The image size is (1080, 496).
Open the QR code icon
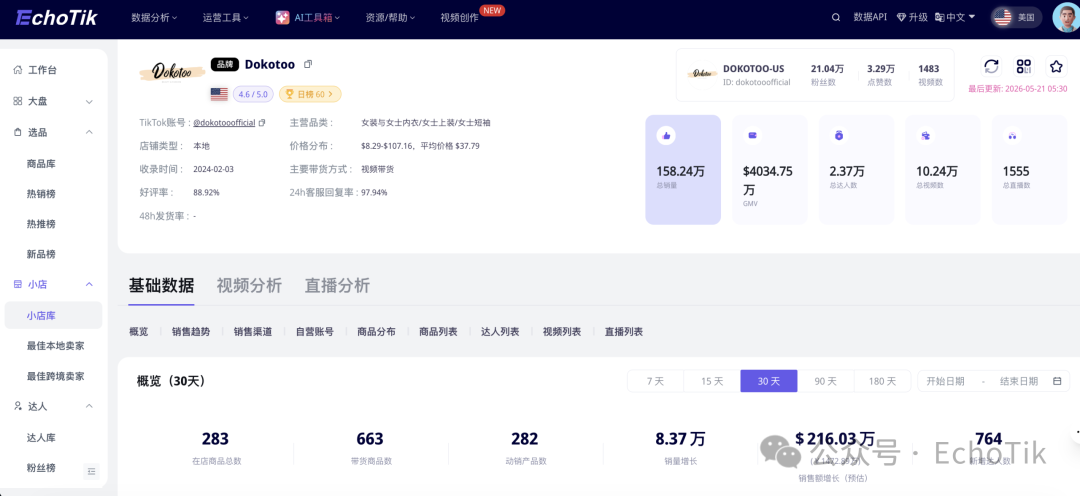1024,66
